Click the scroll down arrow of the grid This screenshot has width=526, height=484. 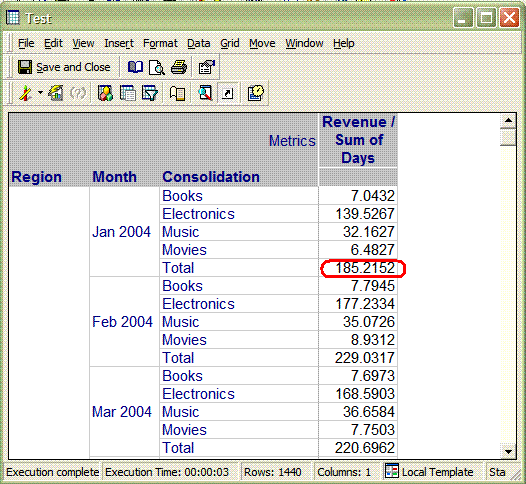point(508,451)
